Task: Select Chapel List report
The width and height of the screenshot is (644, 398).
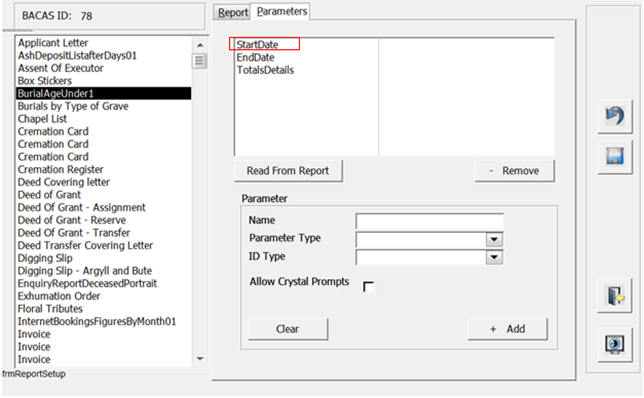Action: pos(104,119)
